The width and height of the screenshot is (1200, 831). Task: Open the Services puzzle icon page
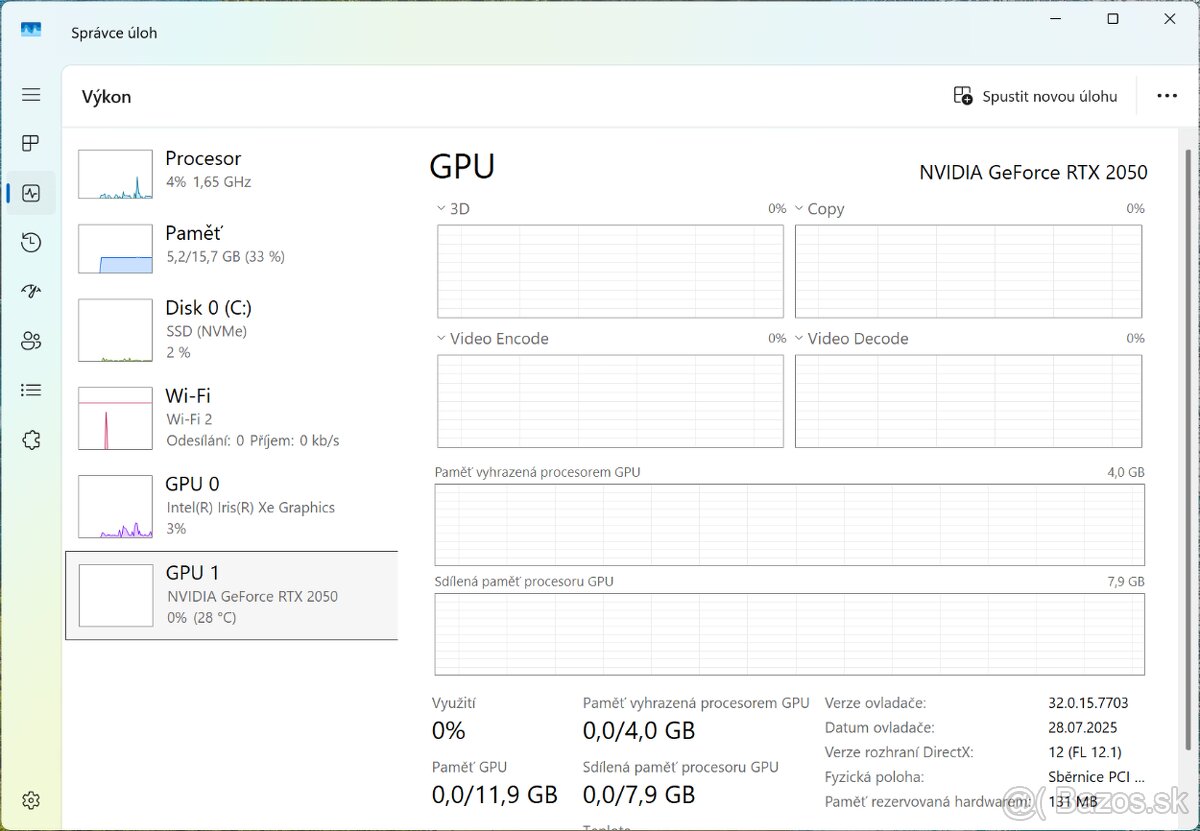31,440
